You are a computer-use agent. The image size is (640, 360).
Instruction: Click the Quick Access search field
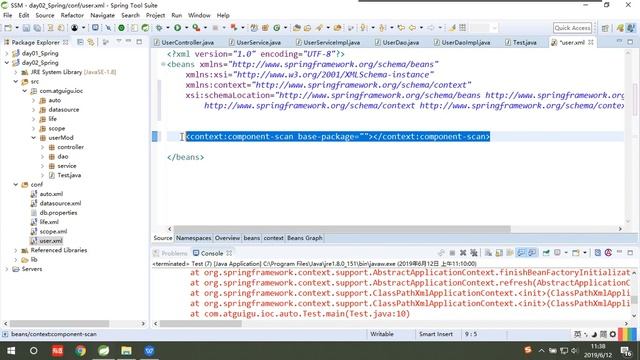572,28
